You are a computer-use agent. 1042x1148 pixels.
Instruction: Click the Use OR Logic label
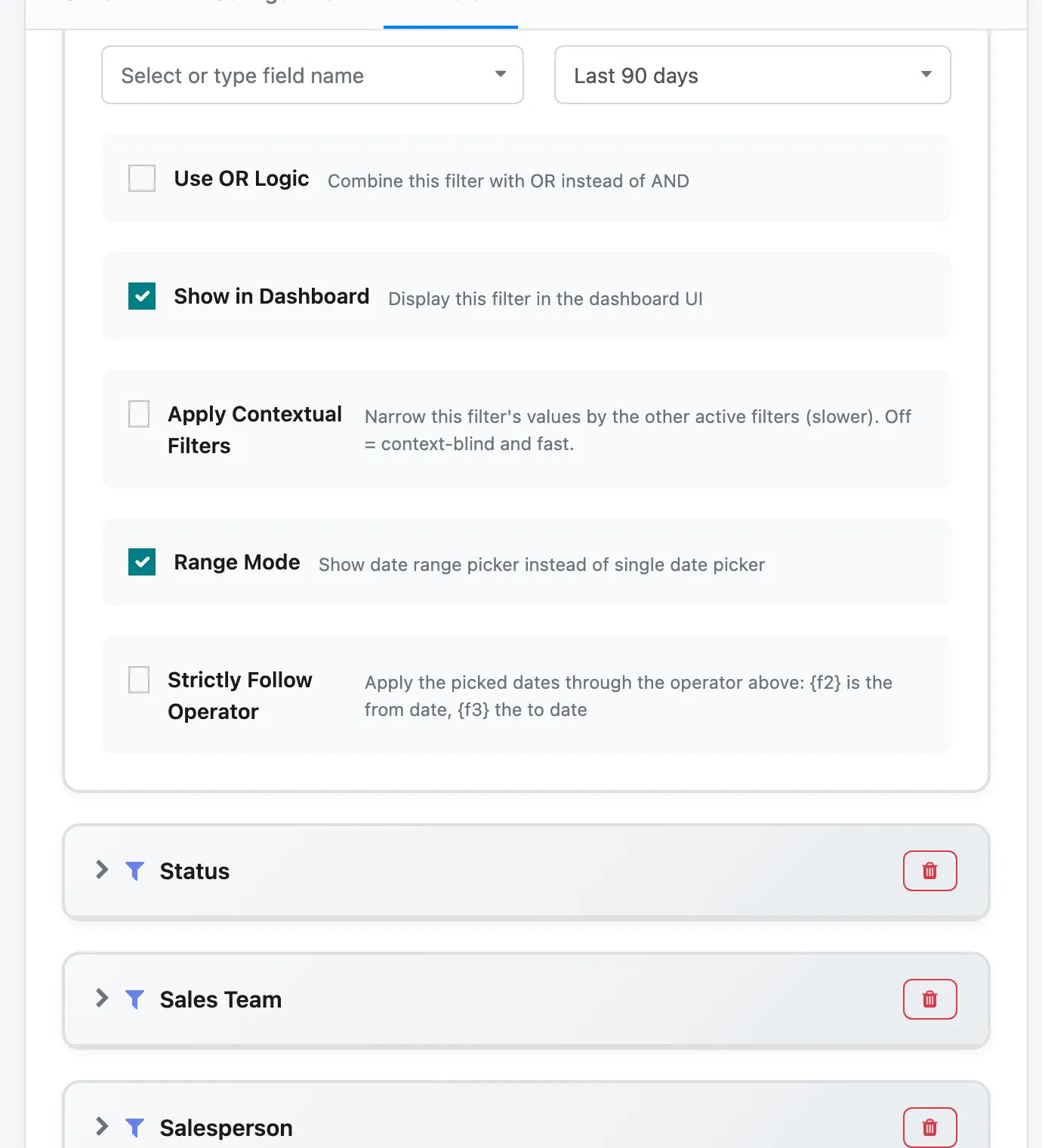[242, 179]
